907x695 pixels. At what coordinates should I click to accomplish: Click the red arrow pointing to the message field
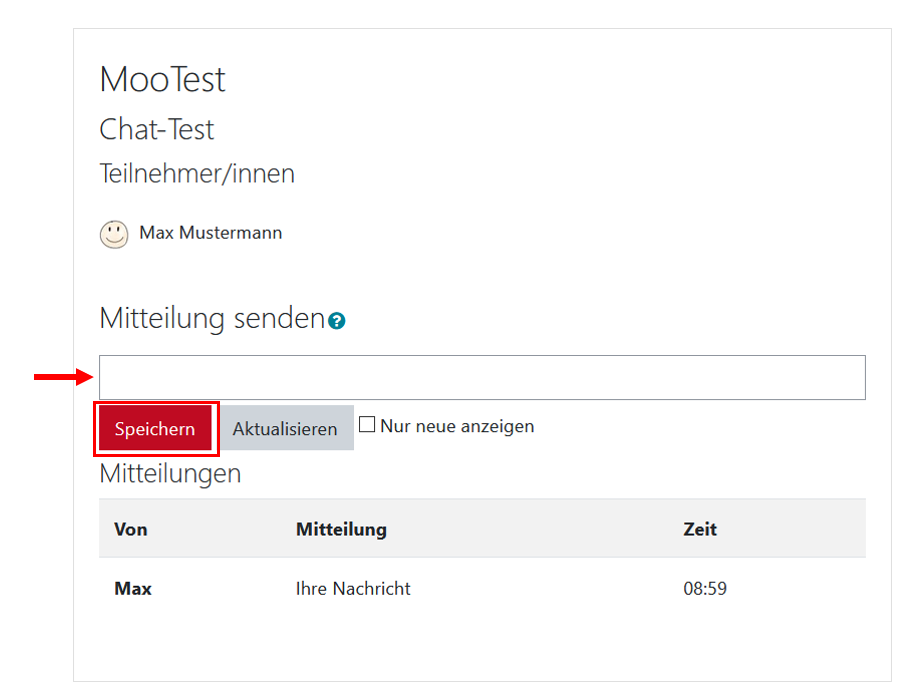point(60,377)
